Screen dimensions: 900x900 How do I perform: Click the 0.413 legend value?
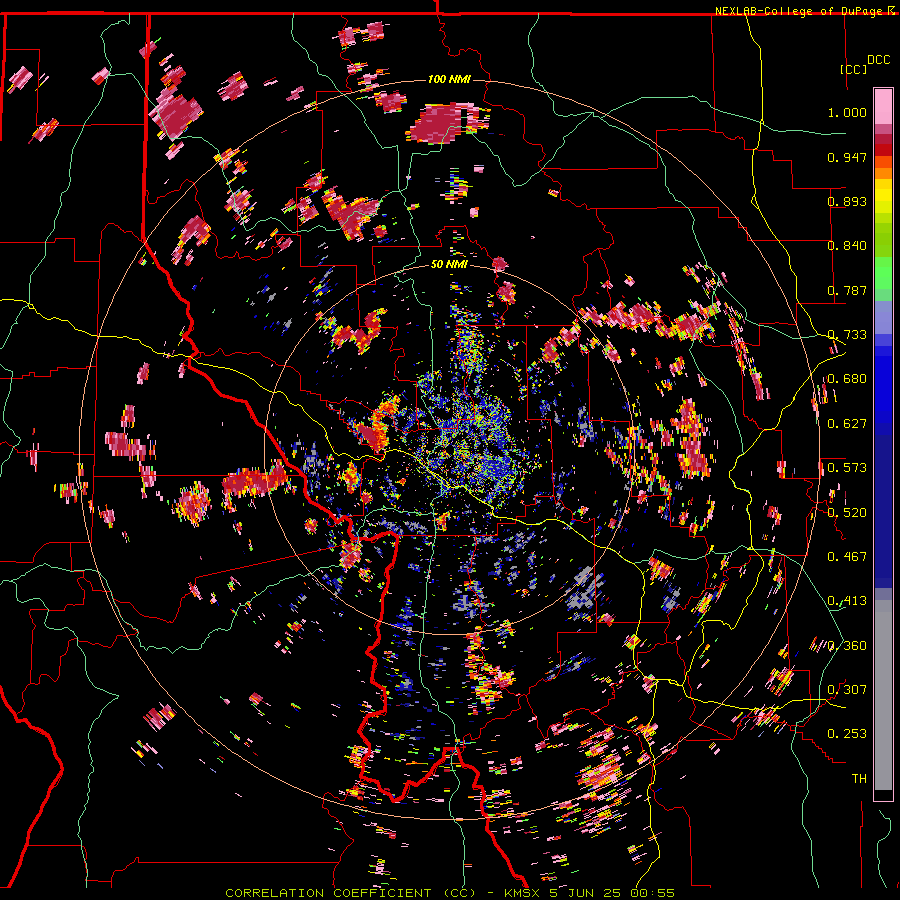(847, 601)
